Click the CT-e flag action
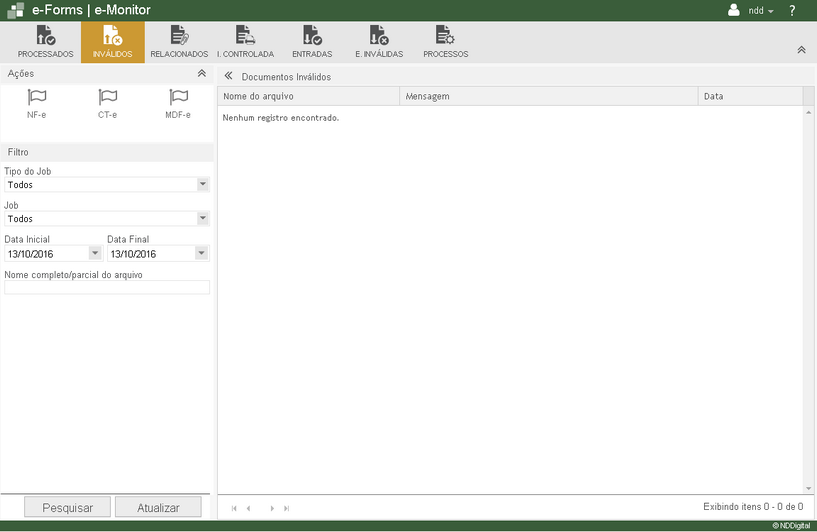The height and width of the screenshot is (532, 817). coord(107,104)
